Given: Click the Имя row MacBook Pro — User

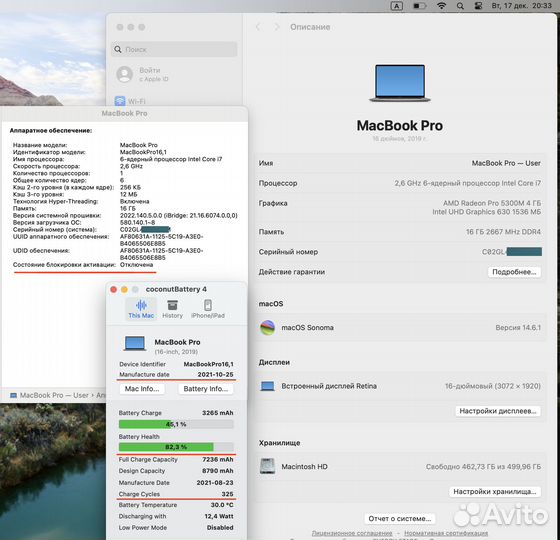Looking at the screenshot, I should [400, 163].
